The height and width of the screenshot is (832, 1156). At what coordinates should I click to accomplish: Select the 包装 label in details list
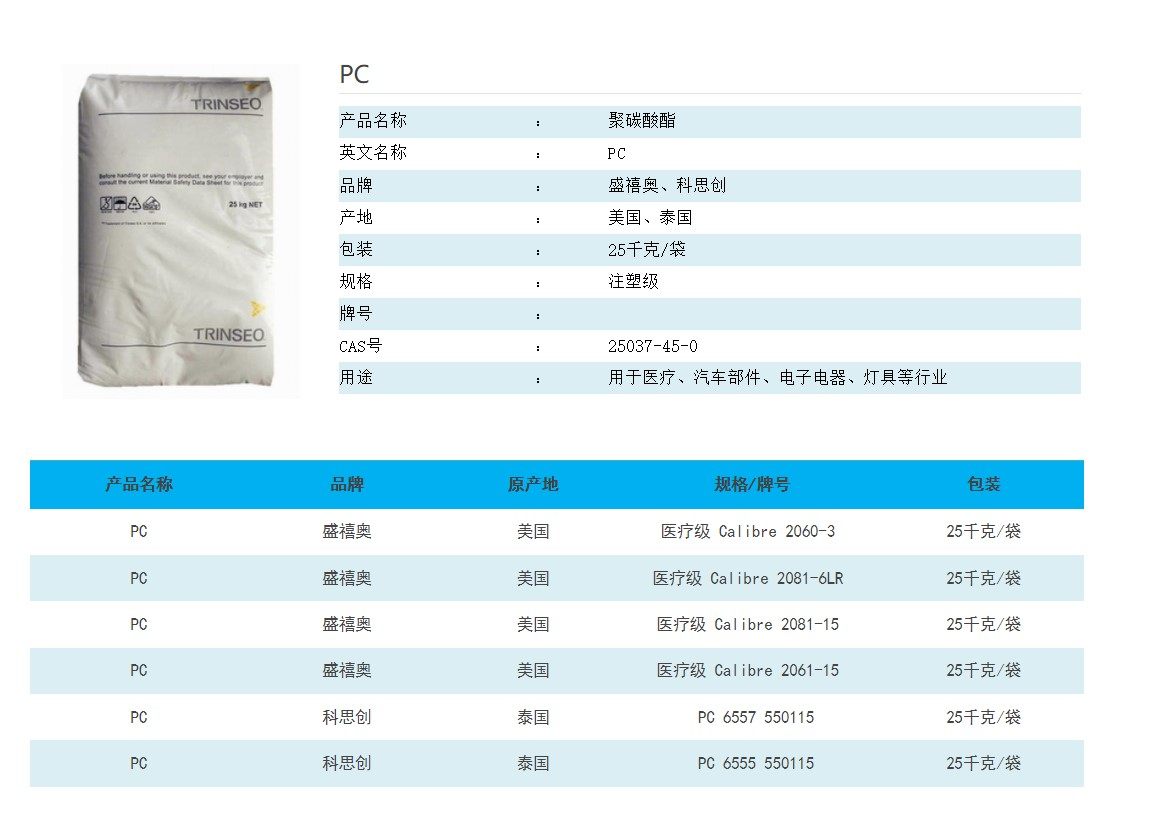tap(356, 249)
